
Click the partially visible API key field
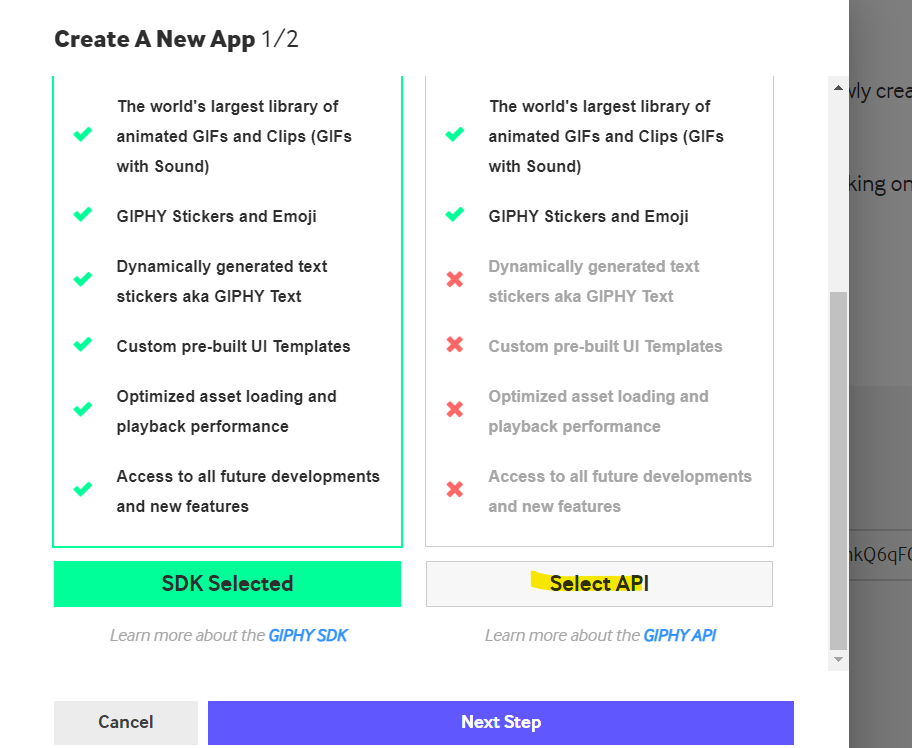tap(885, 552)
